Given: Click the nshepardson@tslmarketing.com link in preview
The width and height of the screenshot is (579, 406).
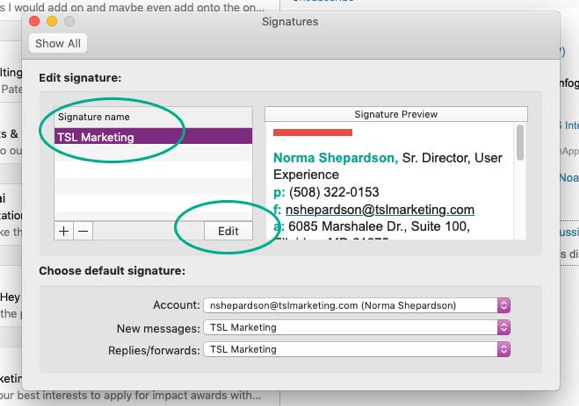Looking at the screenshot, I should [380, 209].
